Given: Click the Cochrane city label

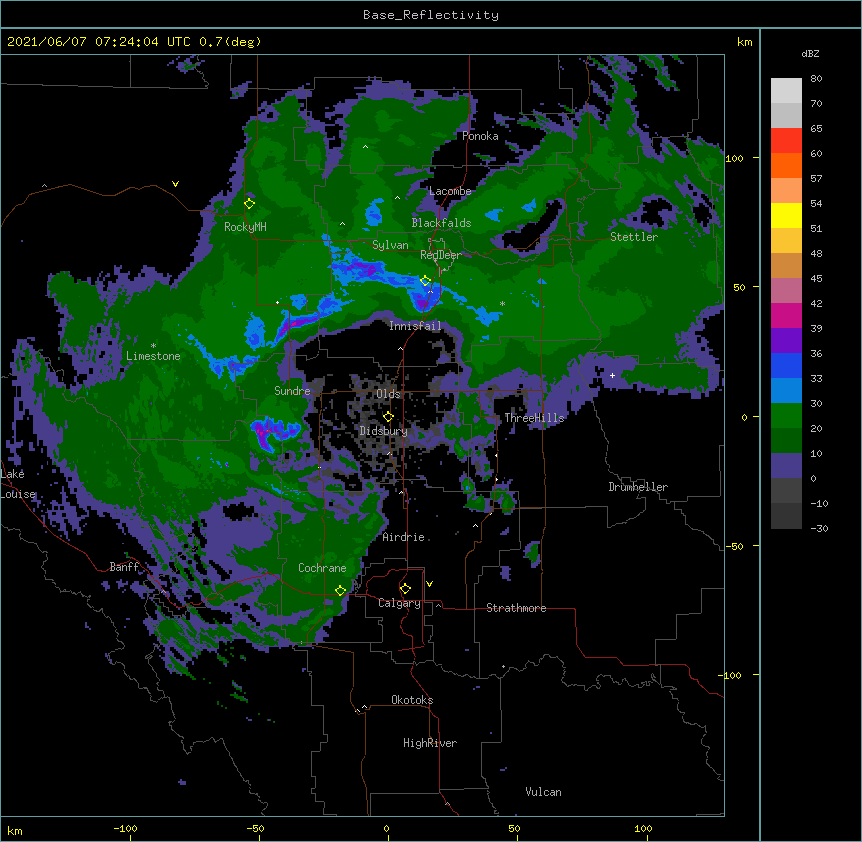Looking at the screenshot, I should pos(322,568).
